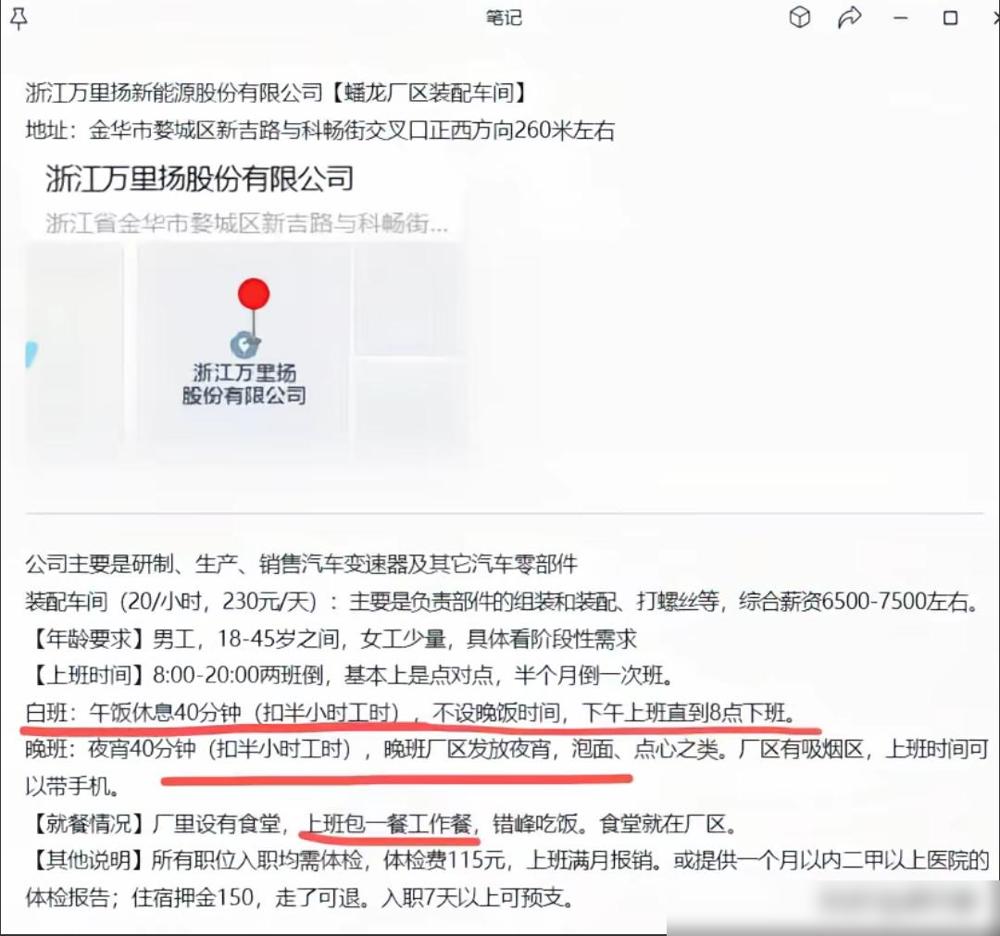Share the note using the curved arrow icon

[849, 17]
